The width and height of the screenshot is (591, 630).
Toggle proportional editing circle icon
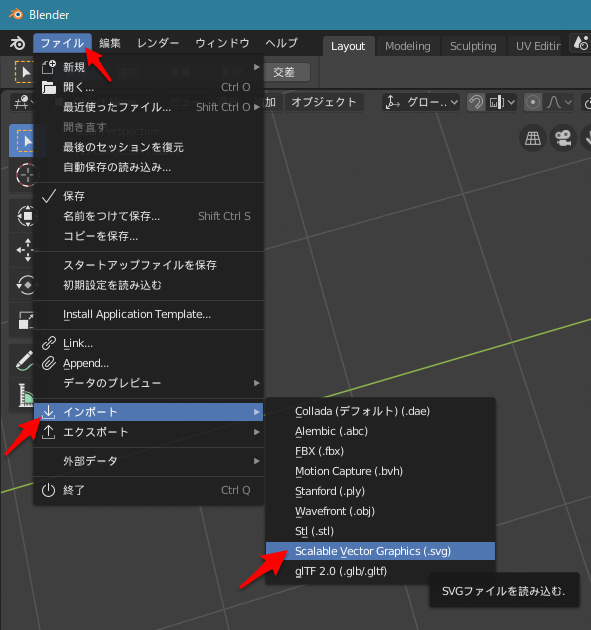point(533,102)
